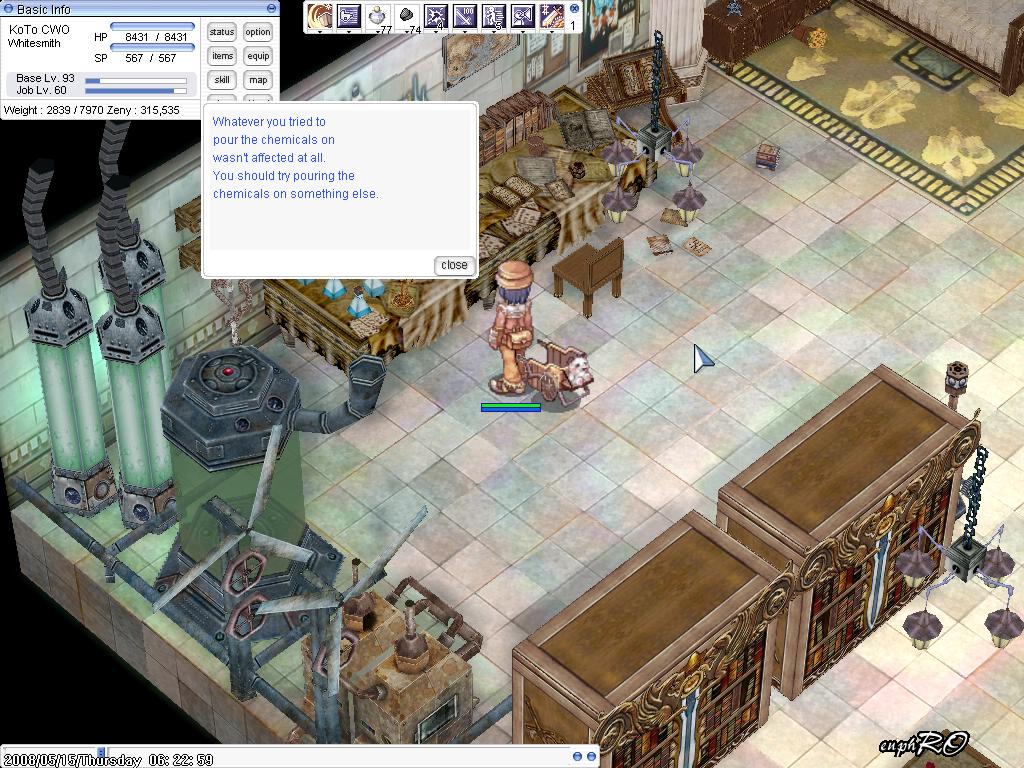
Task: Cast the running figure speed skill level 5
Action: [494, 16]
